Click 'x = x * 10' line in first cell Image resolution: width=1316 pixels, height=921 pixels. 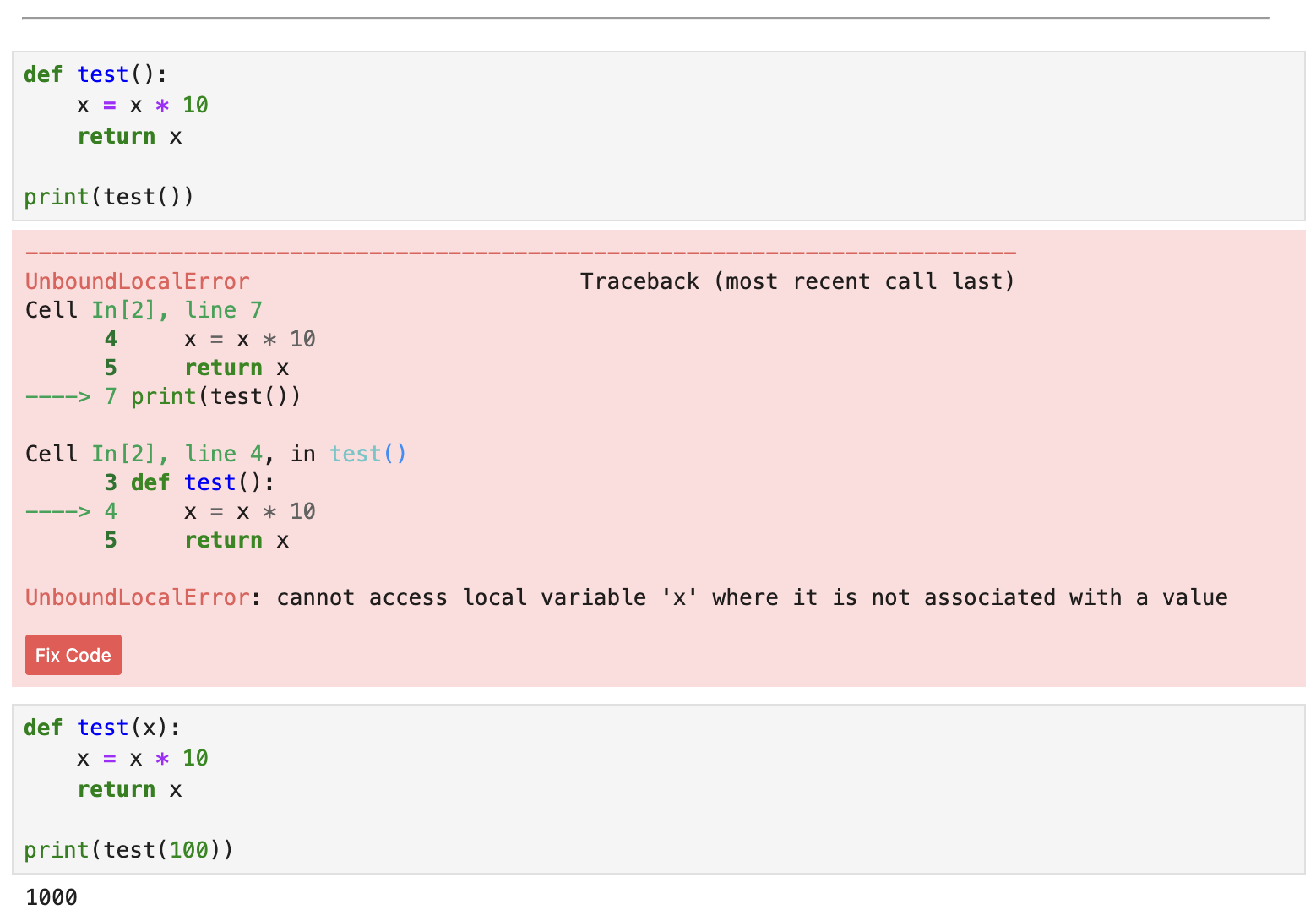tap(142, 105)
